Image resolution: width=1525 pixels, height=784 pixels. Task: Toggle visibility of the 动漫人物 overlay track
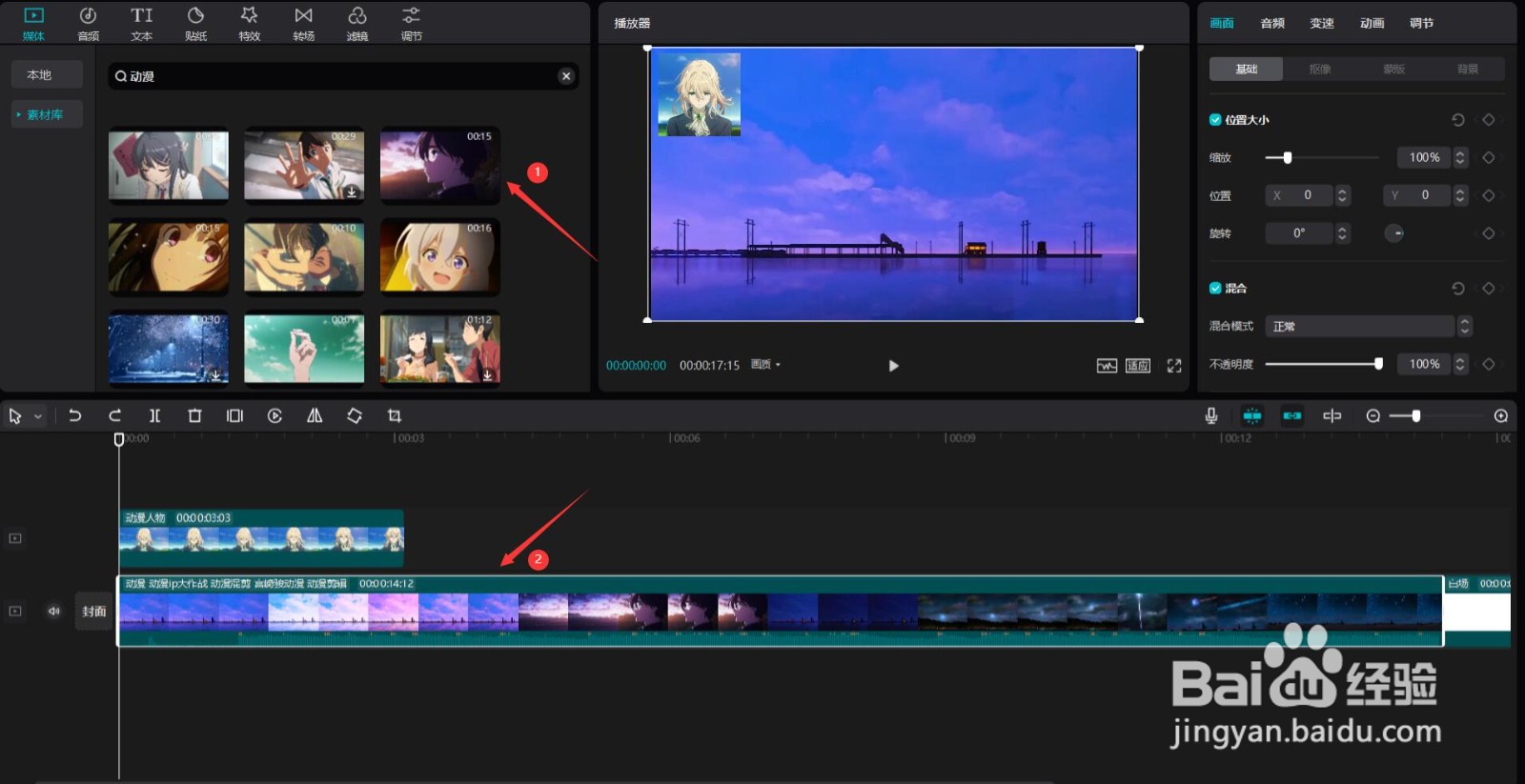pyautogui.click(x=15, y=538)
